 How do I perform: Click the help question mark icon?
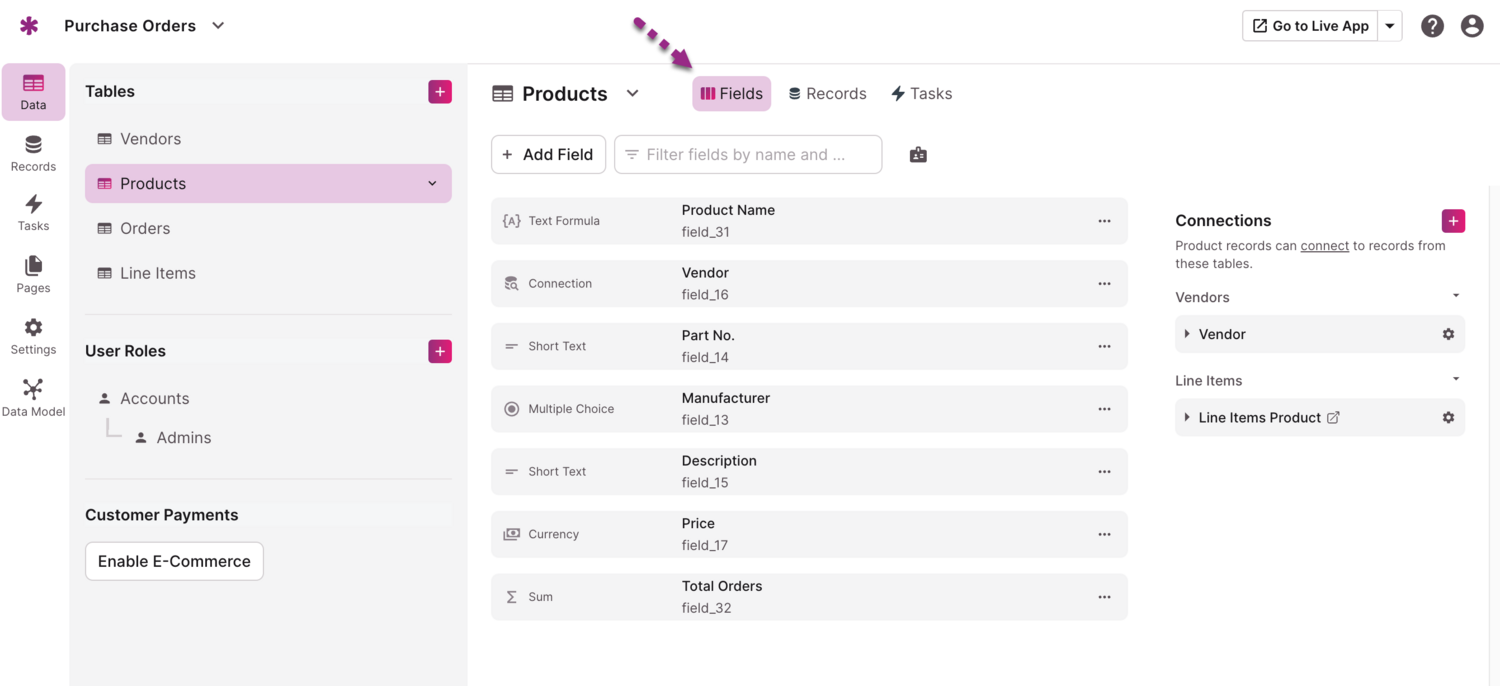pyautogui.click(x=1432, y=26)
